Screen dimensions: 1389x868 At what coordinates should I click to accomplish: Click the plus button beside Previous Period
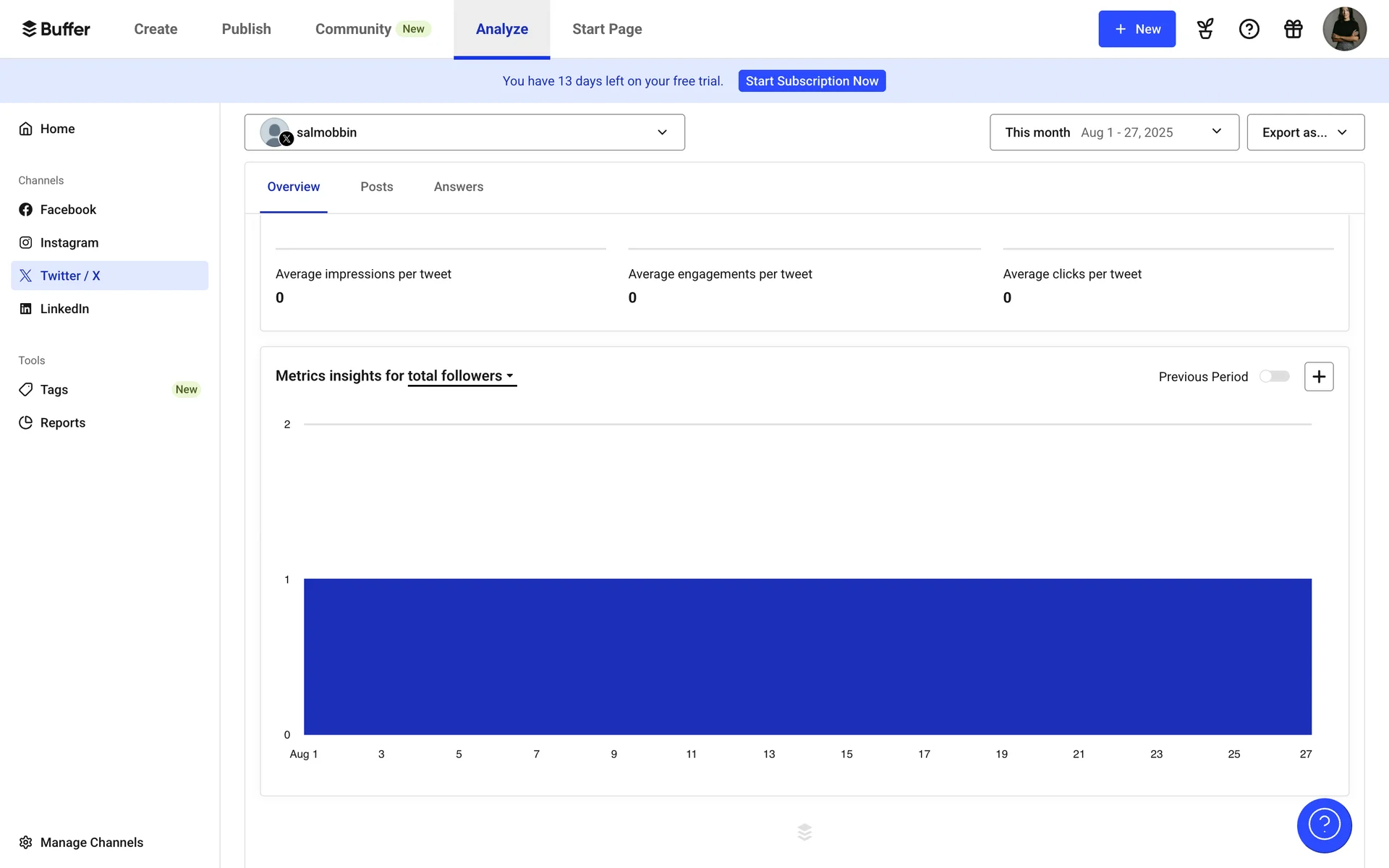[1318, 377]
